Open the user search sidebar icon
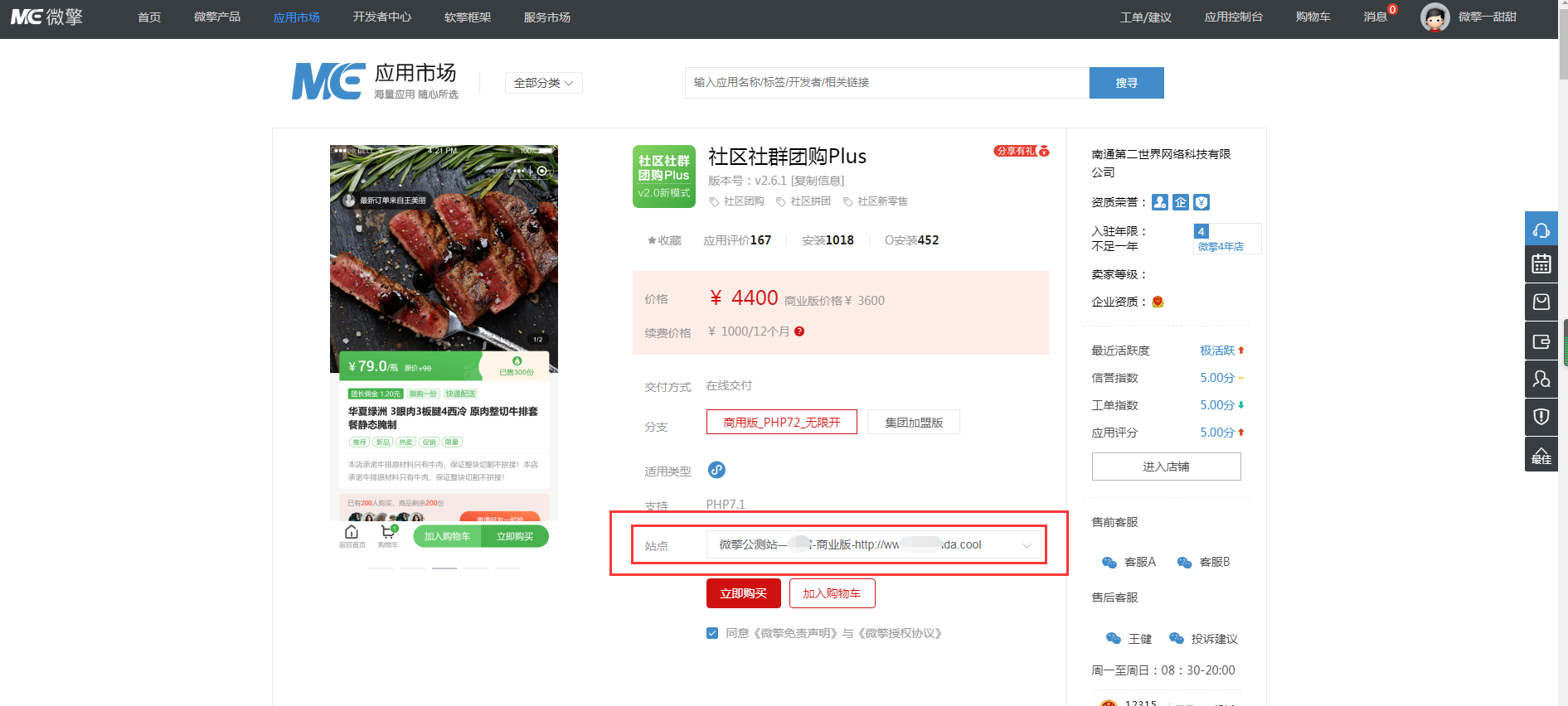The height and width of the screenshot is (706, 1568). coord(1541,379)
